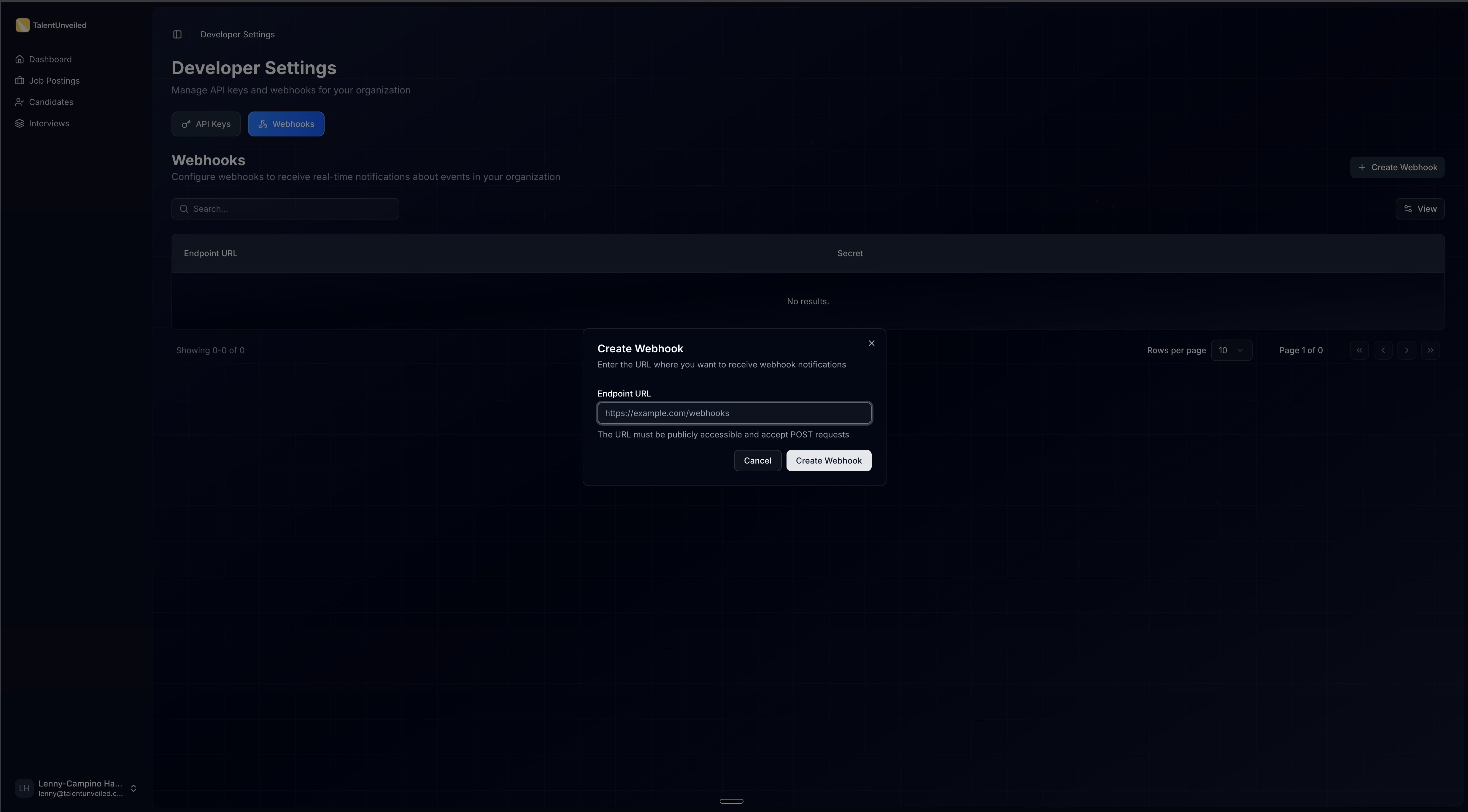This screenshot has width=1468, height=812.
Task: Click the Endpoint URL column header
Action: [210, 254]
